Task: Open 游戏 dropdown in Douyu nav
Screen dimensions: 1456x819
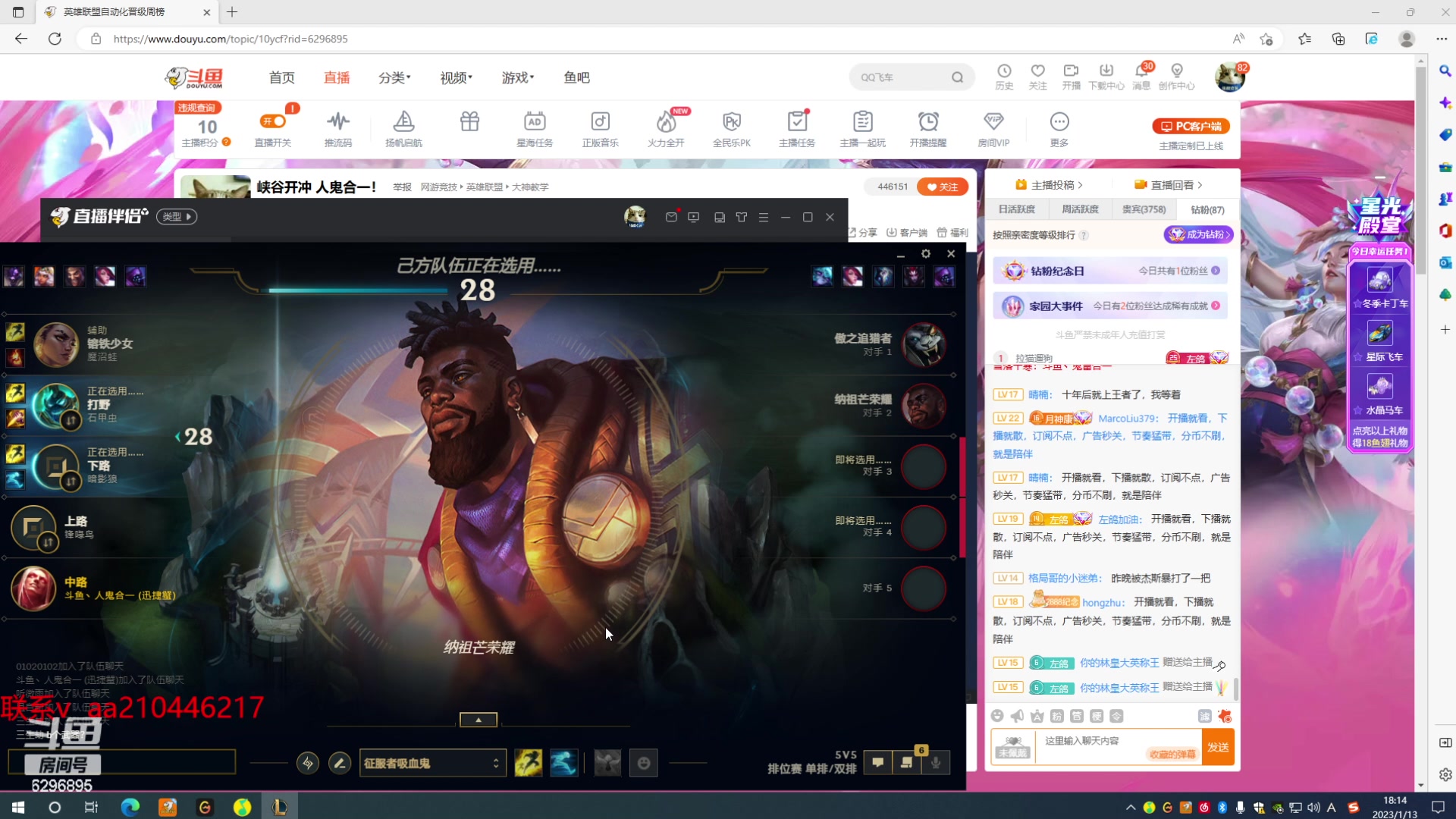Action: [518, 78]
